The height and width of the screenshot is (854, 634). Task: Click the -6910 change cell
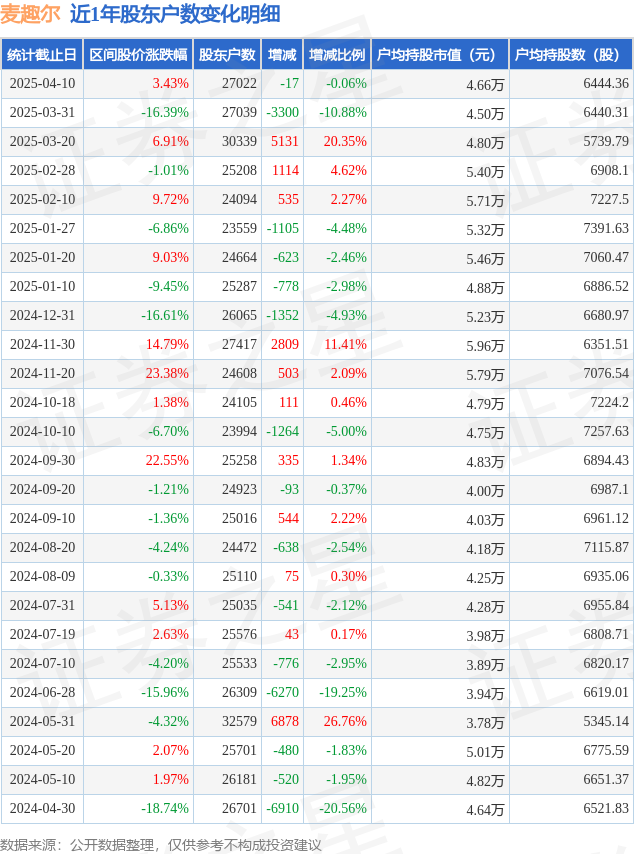283,808
